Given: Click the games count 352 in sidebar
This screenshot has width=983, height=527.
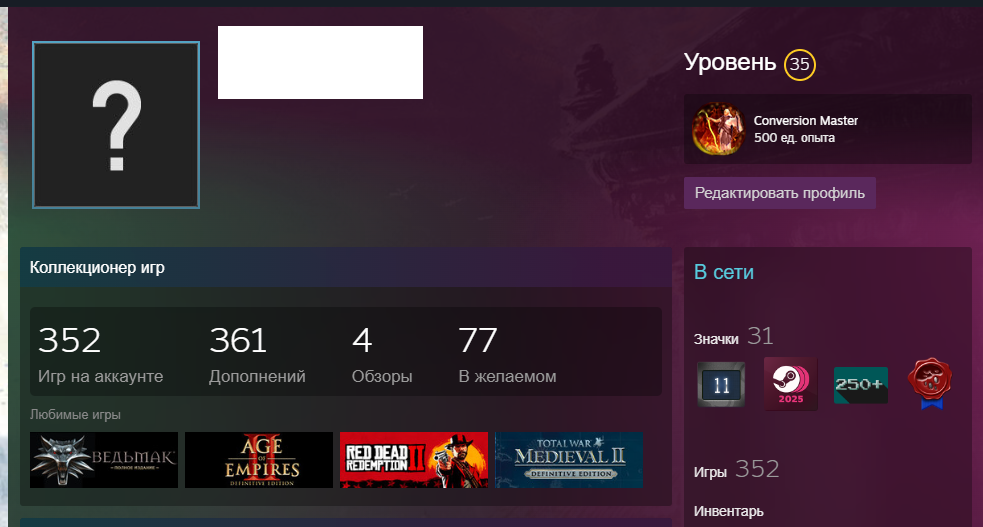Looking at the screenshot, I should pyautogui.click(x=757, y=469).
